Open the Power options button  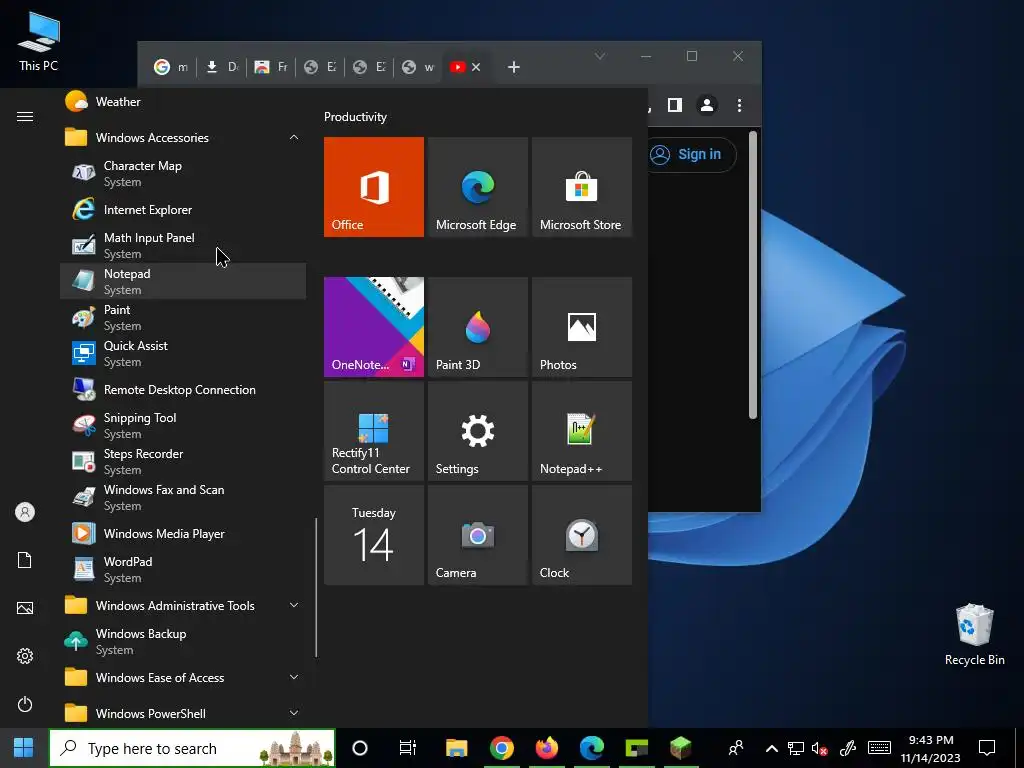[25, 704]
